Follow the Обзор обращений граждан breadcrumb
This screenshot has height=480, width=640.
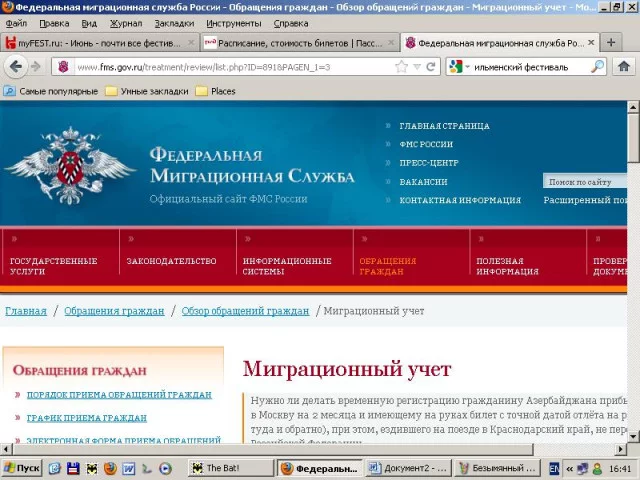tap(245, 311)
